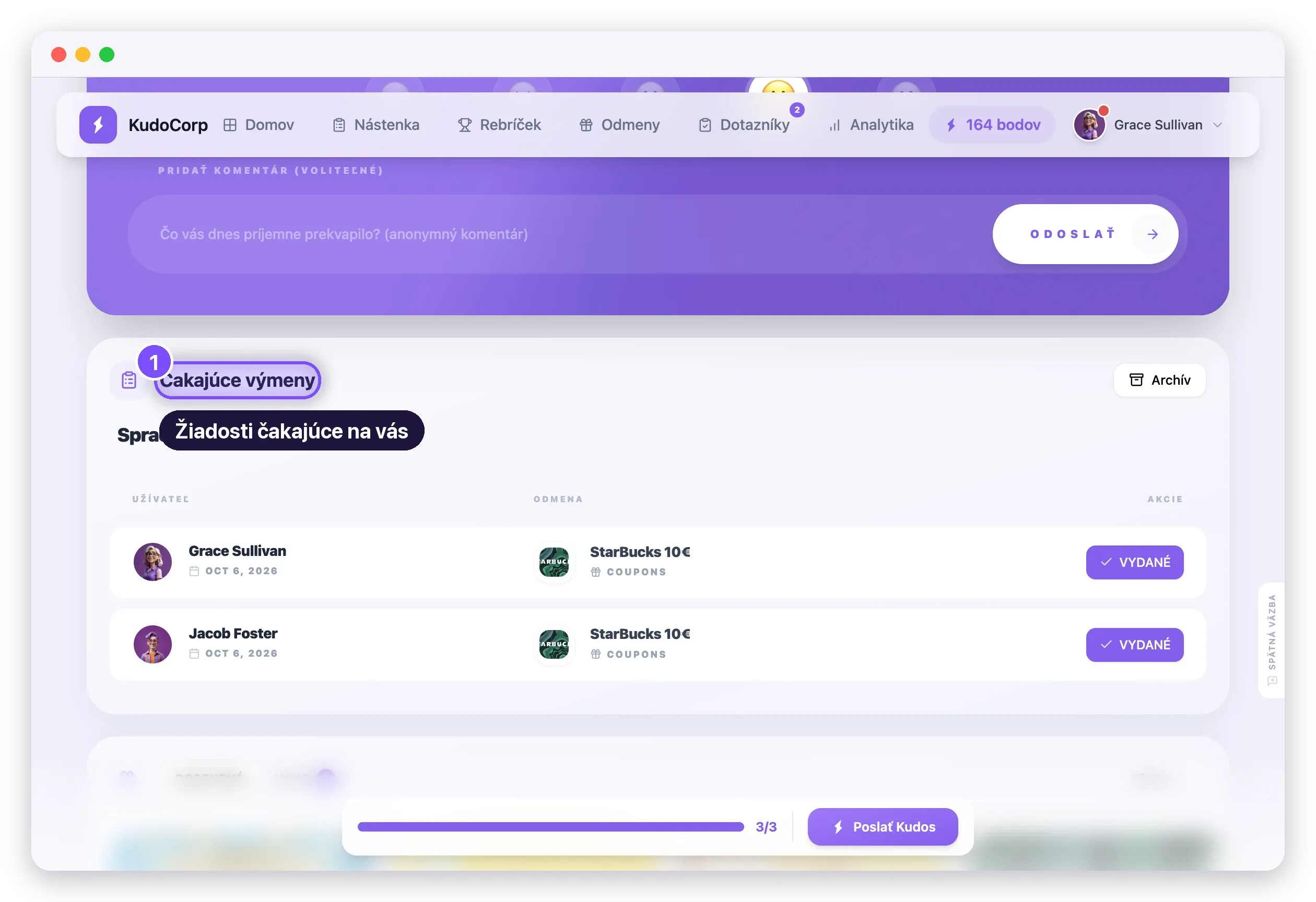Click the StarBucks 10€ title in Jacob's row
1316x902 pixels.
(x=640, y=634)
